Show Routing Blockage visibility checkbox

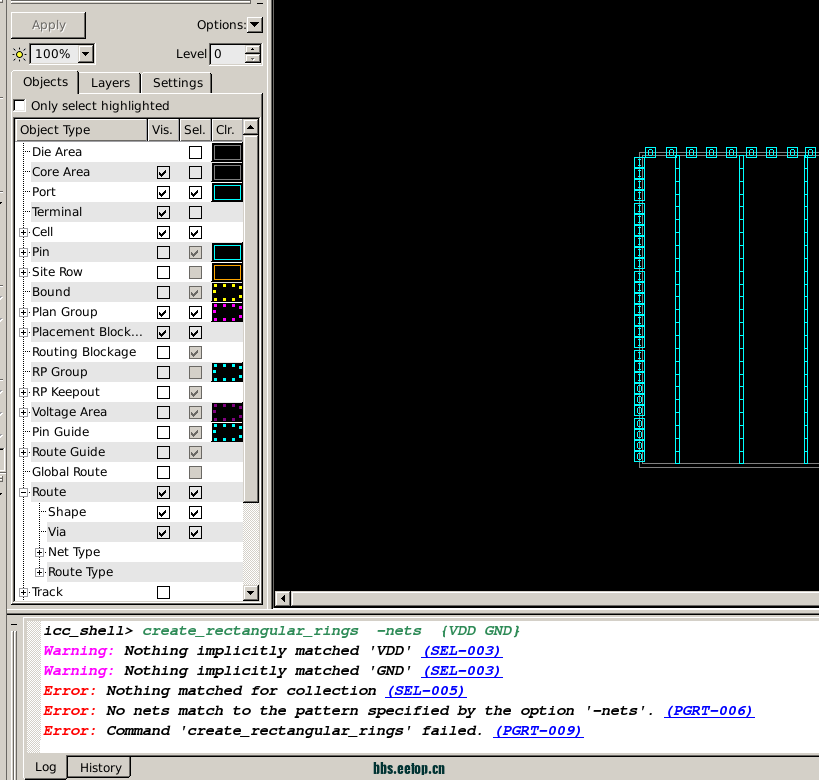tap(163, 353)
